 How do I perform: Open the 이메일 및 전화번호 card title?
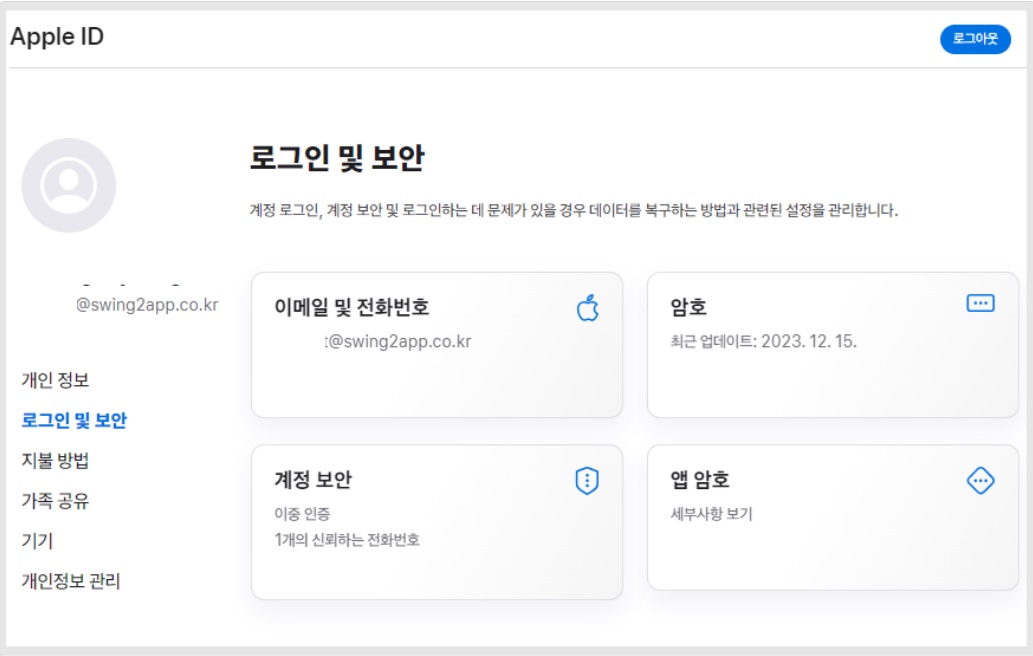coord(352,307)
